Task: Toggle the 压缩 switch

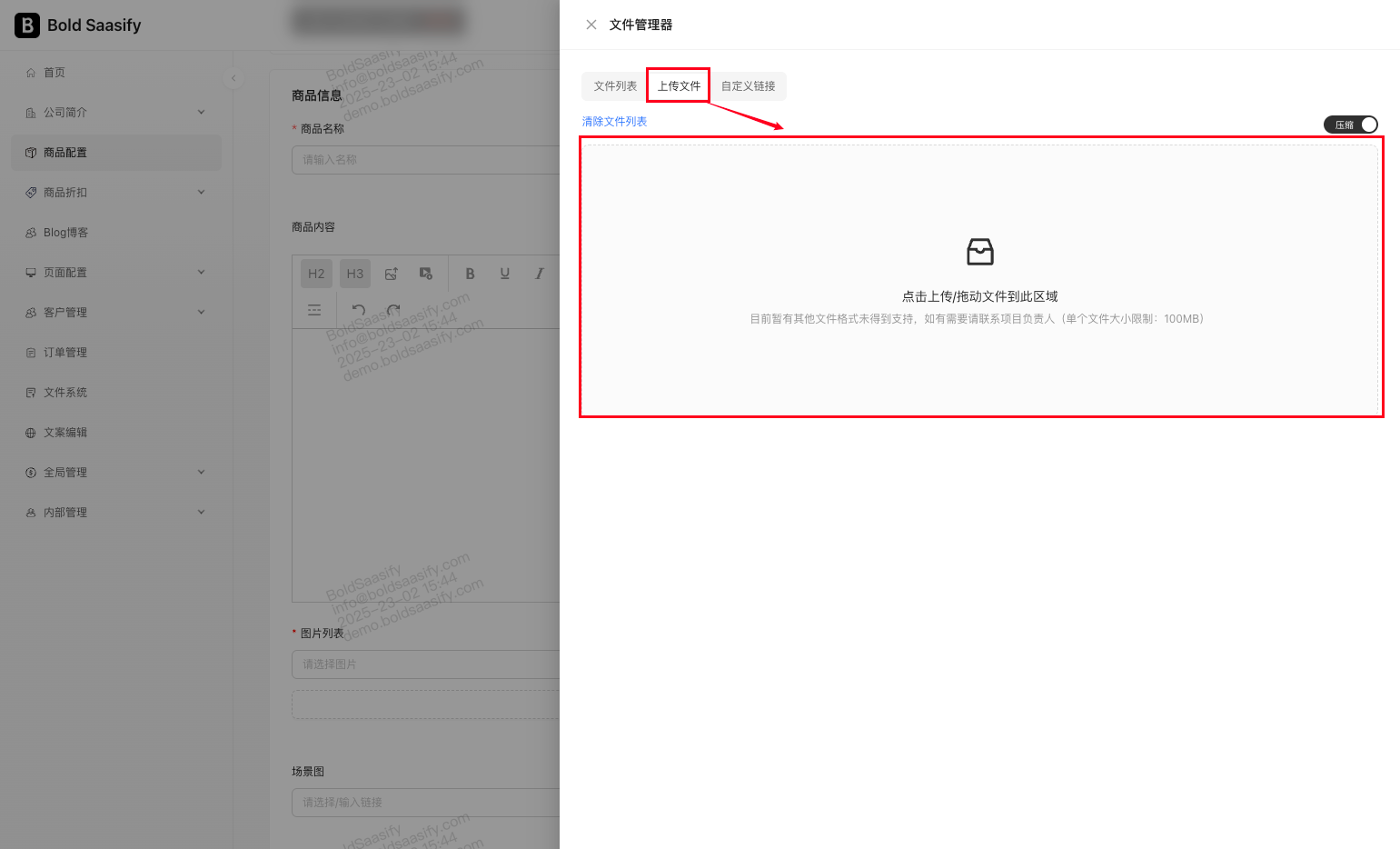Action: tap(1351, 125)
